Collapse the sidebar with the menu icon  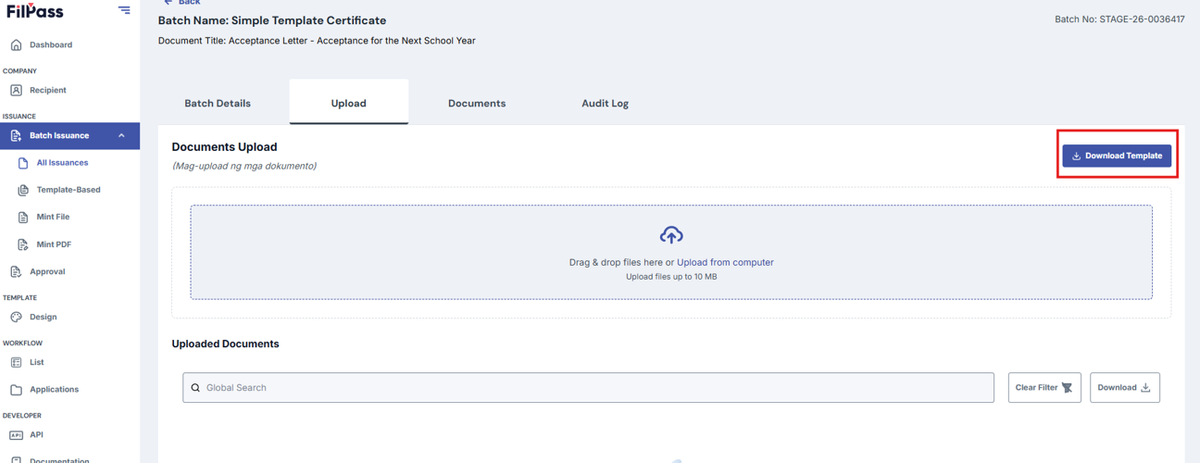(124, 10)
